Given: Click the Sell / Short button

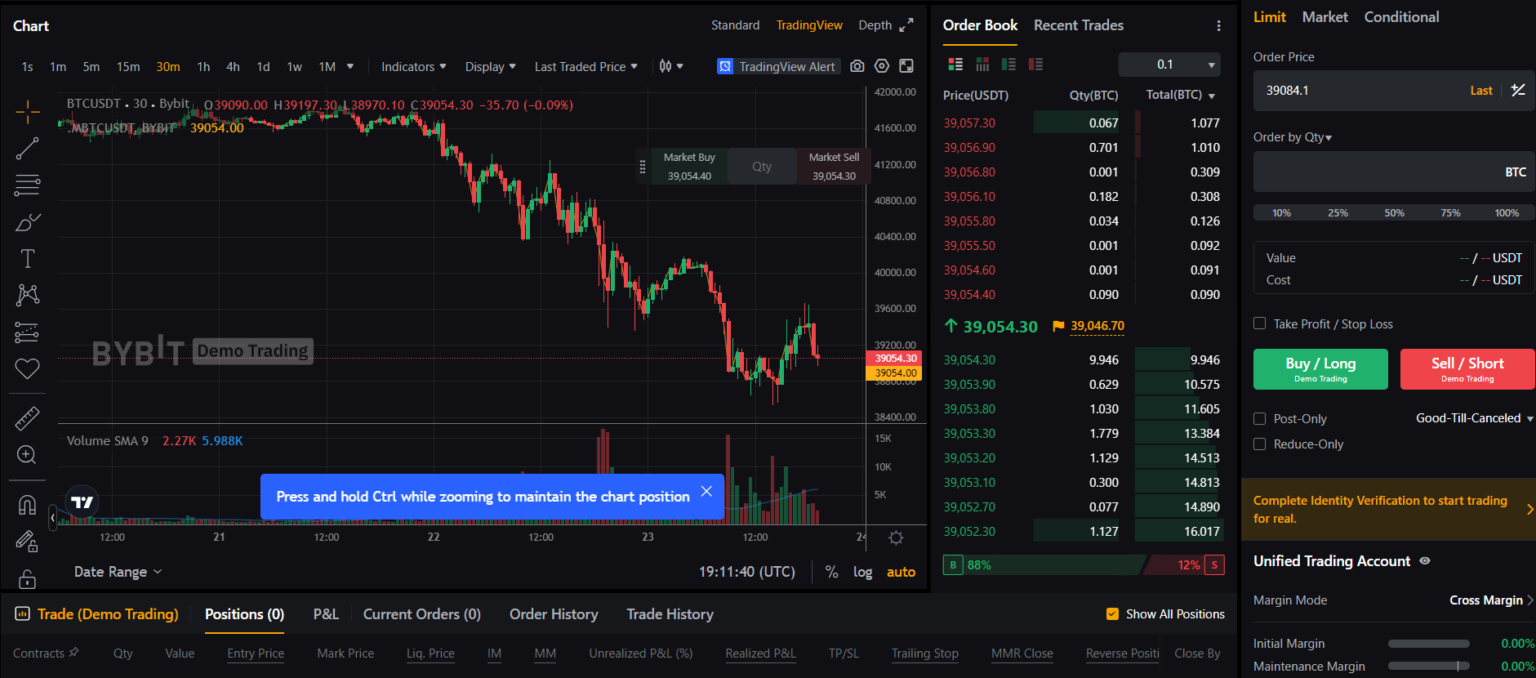Looking at the screenshot, I should point(1467,368).
